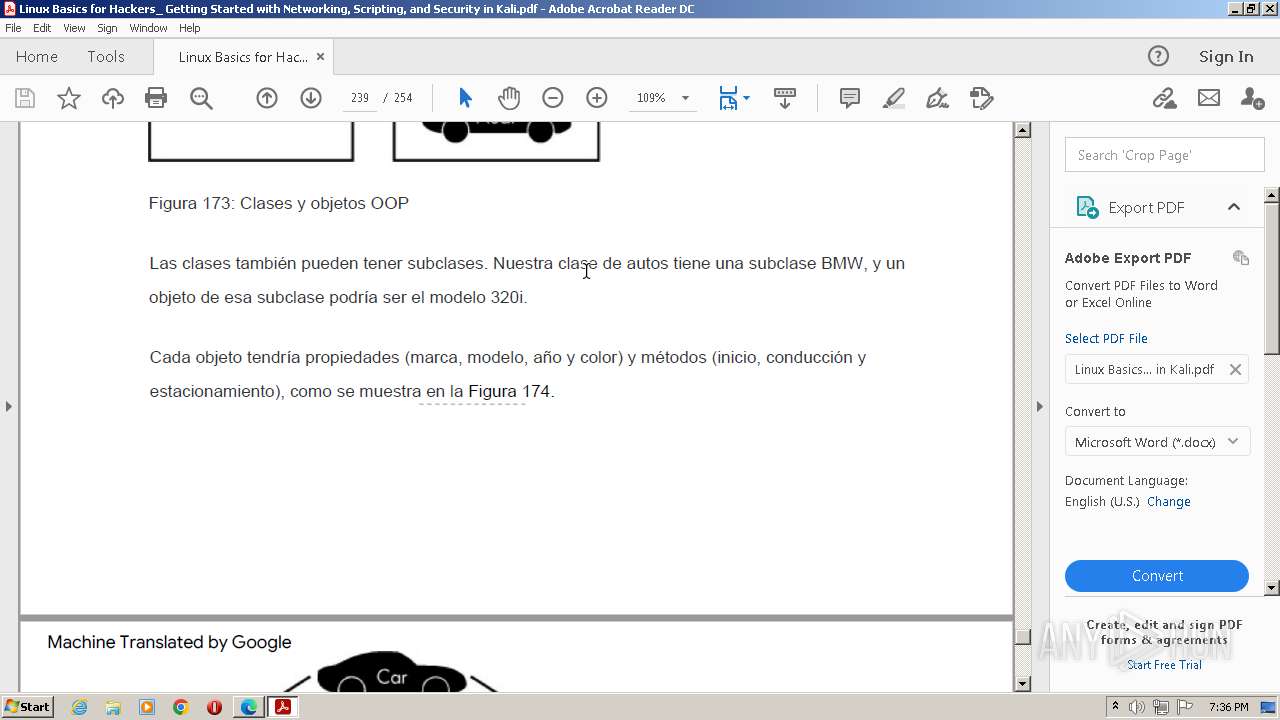Open the Fill & Sign pen tool
Image resolution: width=1280 pixels, height=720 pixels.
pos(937,98)
